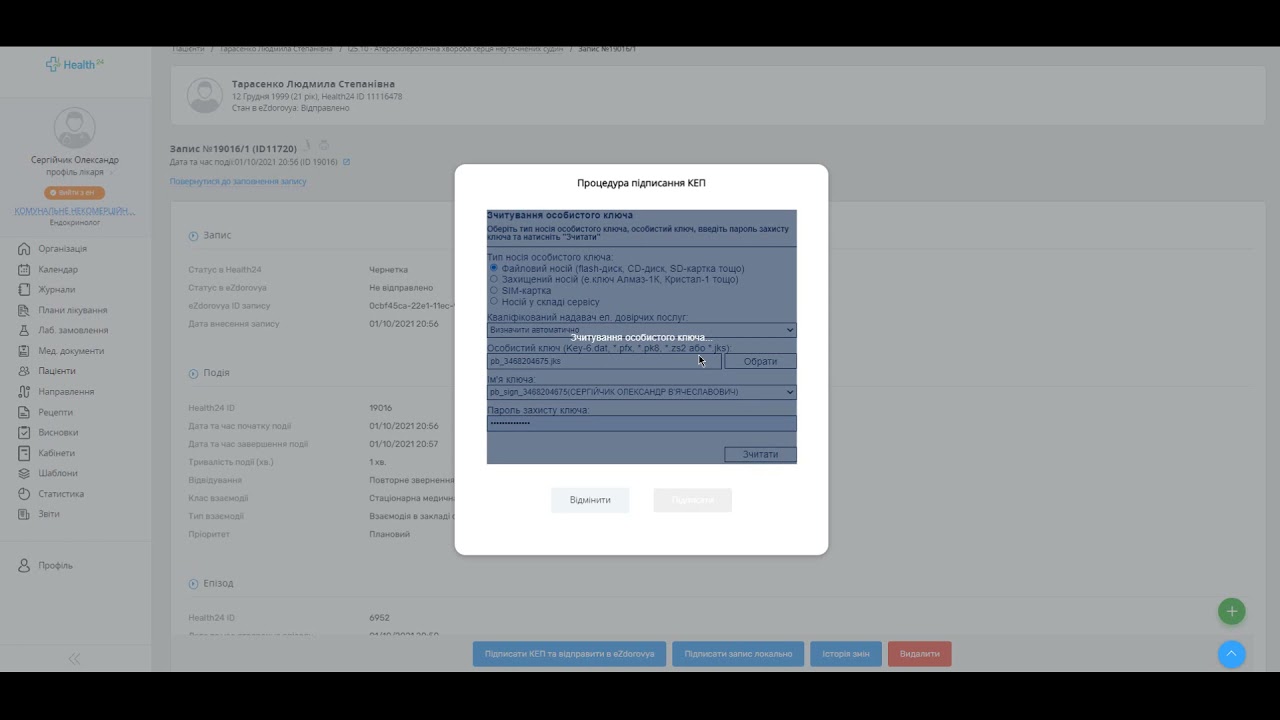1280x720 pixels.
Task: Click the green plus floating button
Action: [1232, 611]
